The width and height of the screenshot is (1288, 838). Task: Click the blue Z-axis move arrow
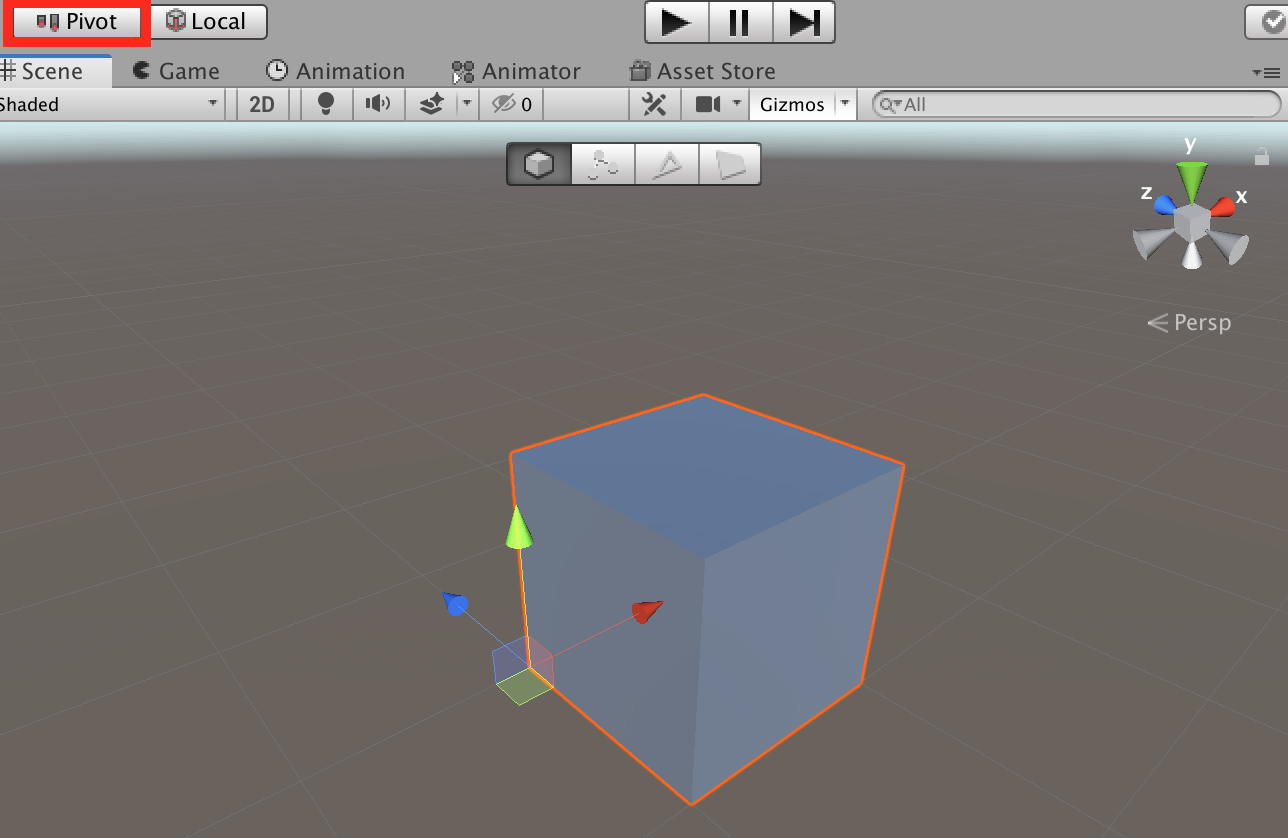pyautogui.click(x=455, y=603)
